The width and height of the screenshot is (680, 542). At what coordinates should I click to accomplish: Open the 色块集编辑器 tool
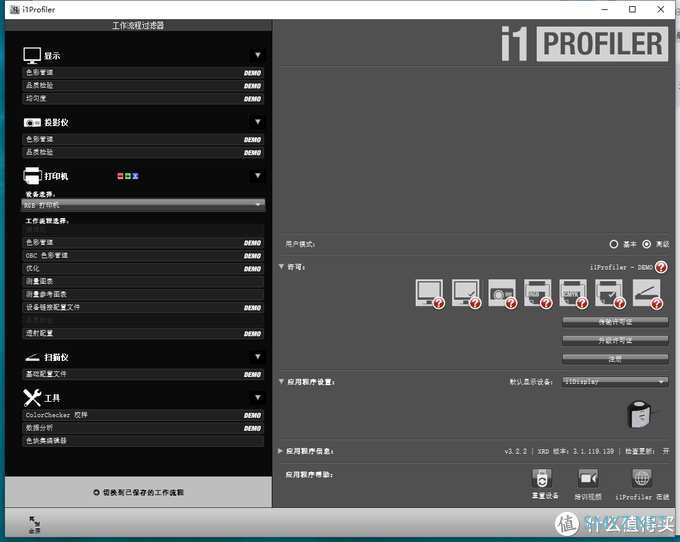coord(143,441)
